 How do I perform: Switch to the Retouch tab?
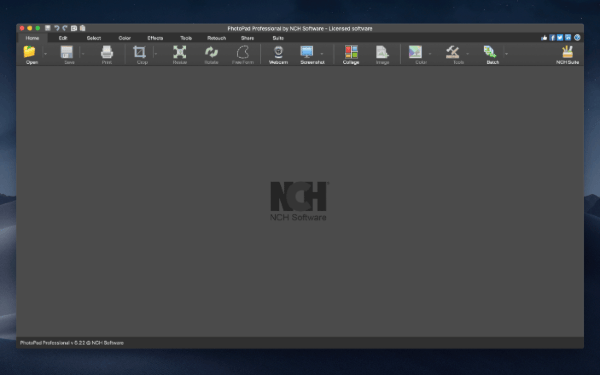point(216,38)
